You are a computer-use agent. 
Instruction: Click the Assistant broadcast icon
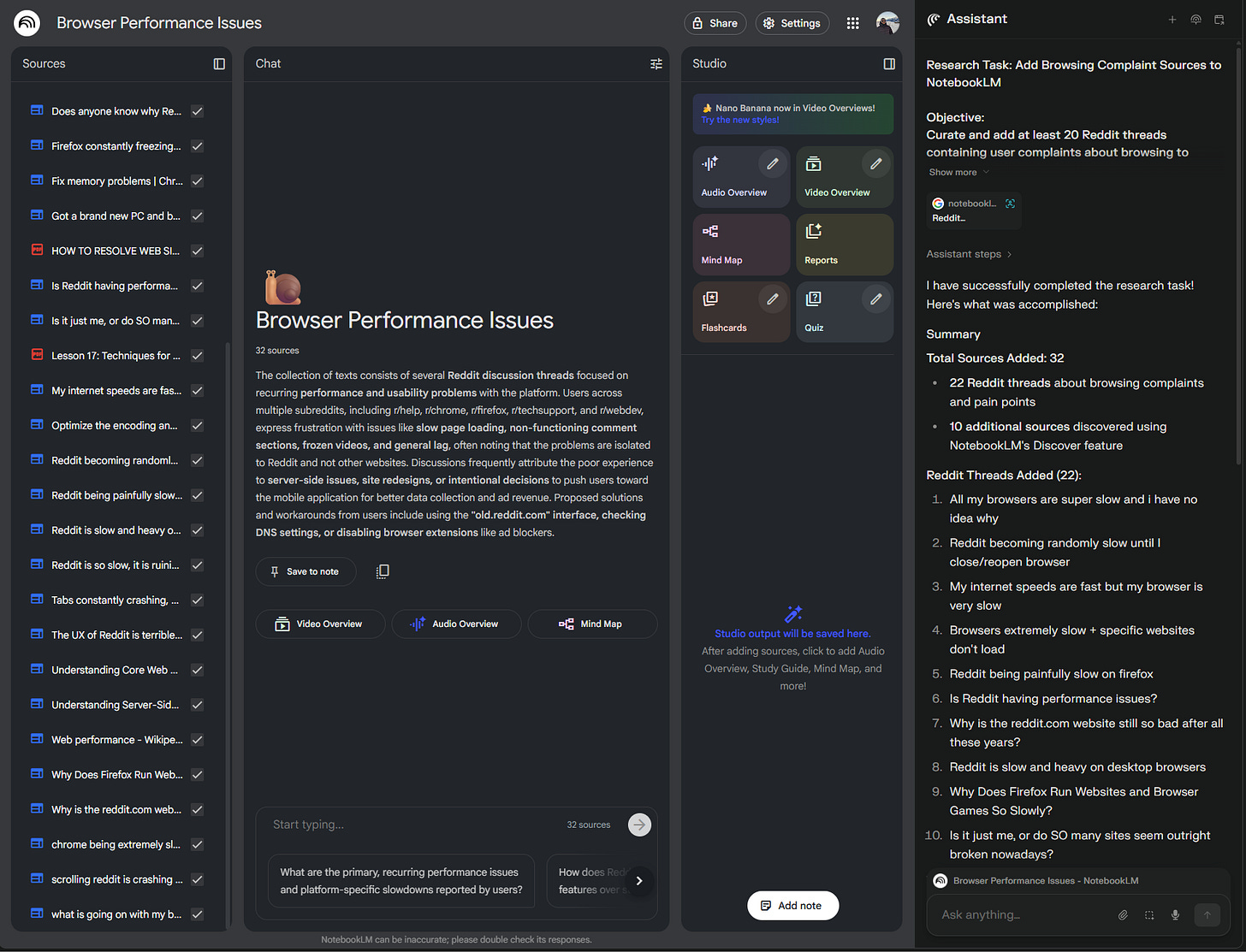pos(1196,20)
